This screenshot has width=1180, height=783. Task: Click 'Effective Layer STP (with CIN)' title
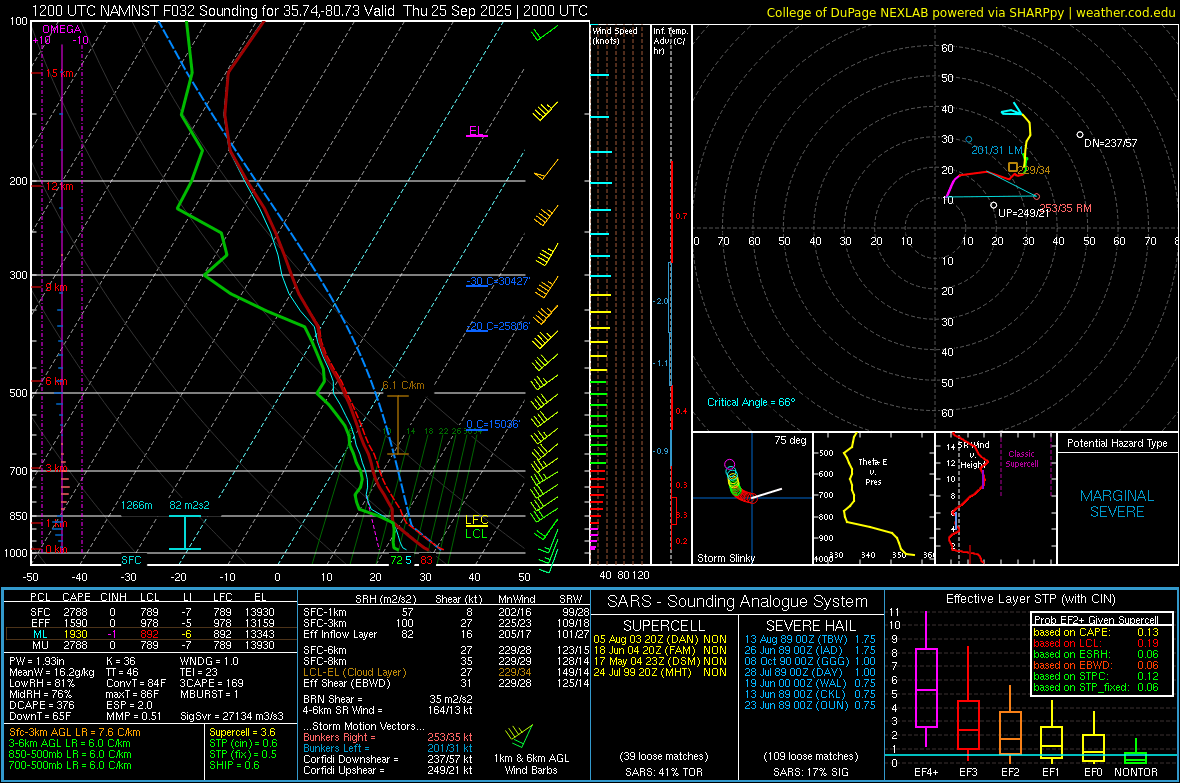(x=1030, y=599)
